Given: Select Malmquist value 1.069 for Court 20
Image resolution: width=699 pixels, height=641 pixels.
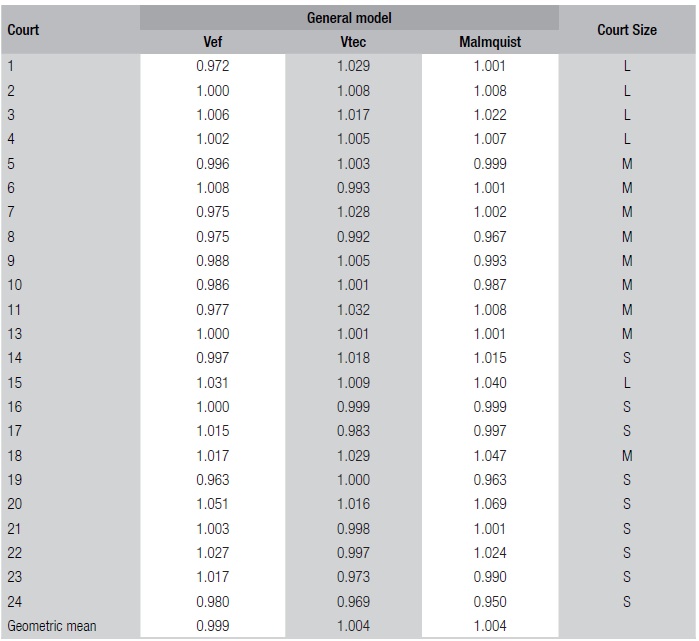Looking at the screenshot, I should (x=490, y=504).
